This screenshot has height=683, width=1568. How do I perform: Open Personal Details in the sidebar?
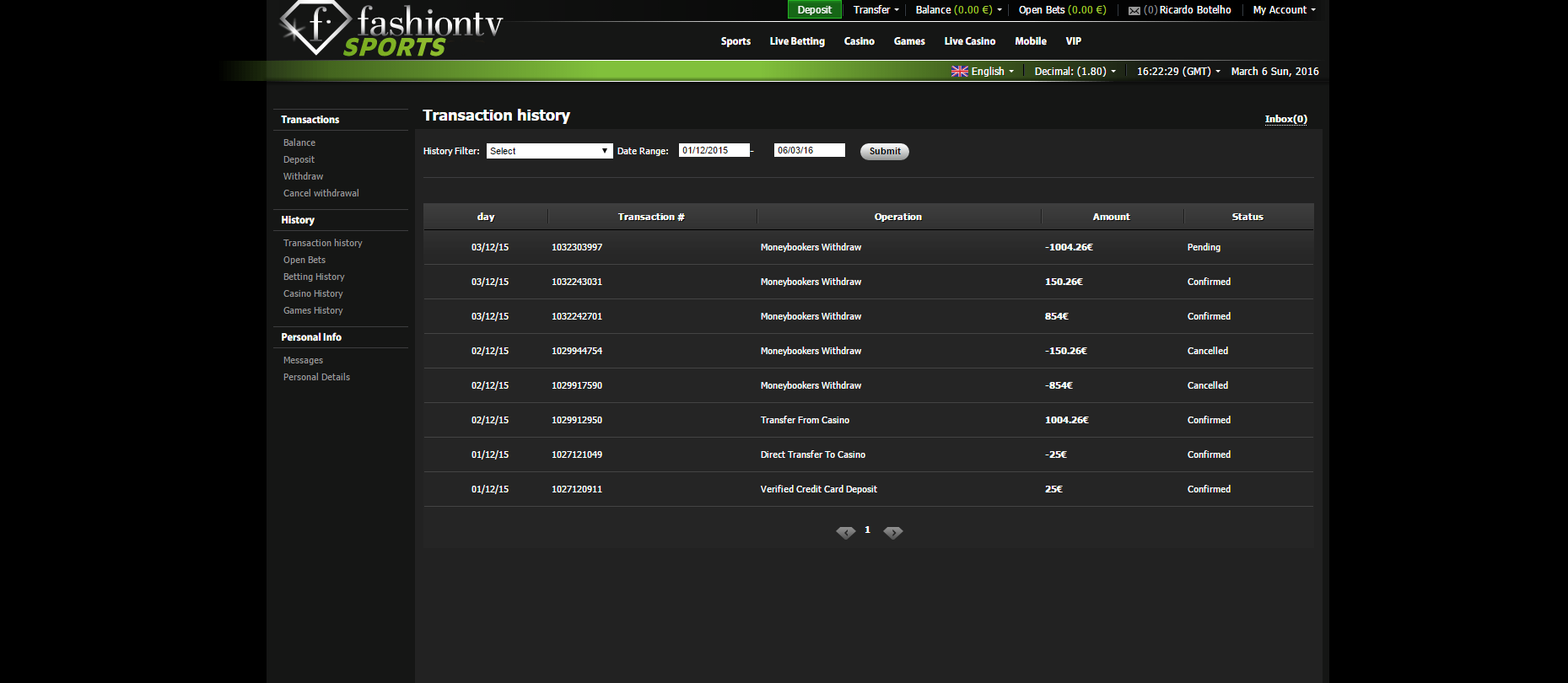[316, 377]
